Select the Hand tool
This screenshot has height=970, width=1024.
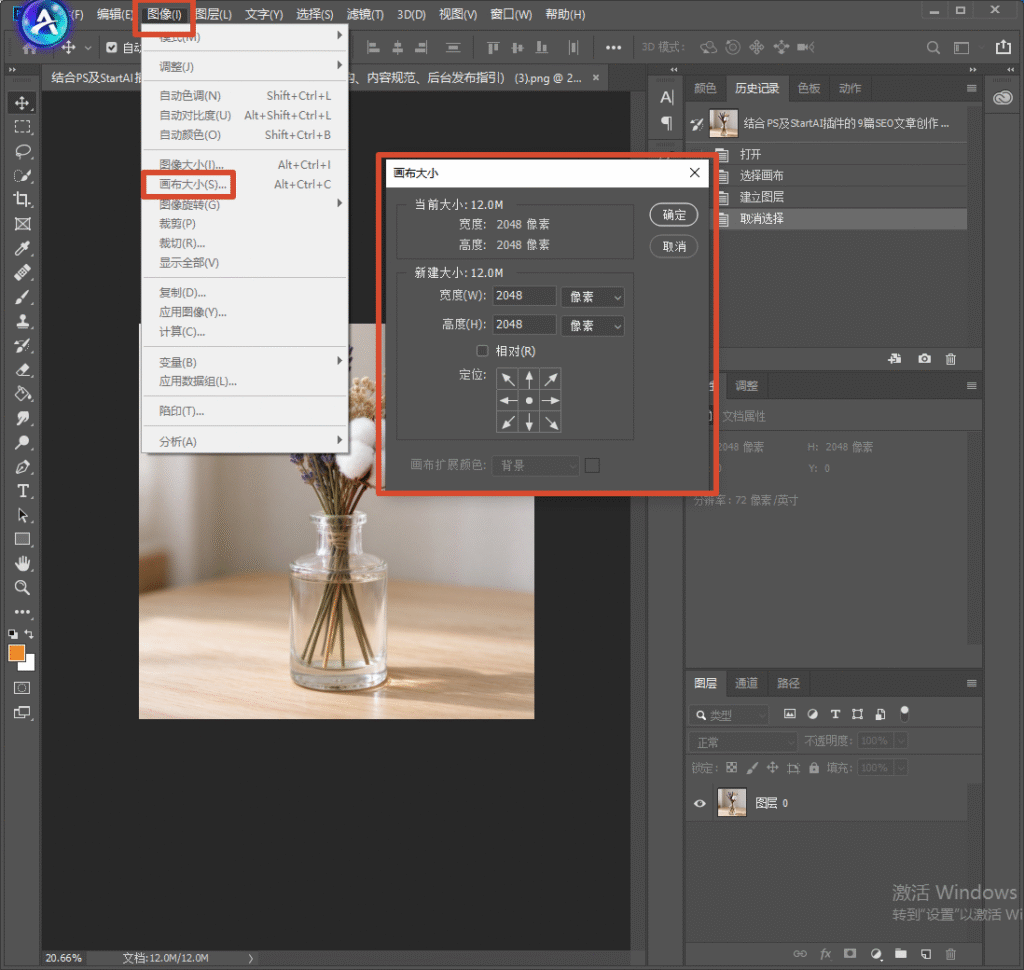[22, 563]
